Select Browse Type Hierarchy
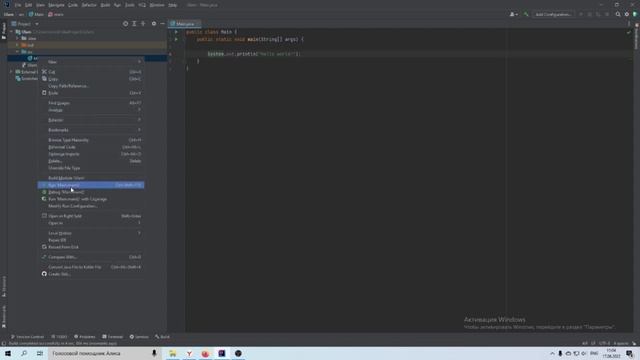The image size is (640, 360). 91,140
